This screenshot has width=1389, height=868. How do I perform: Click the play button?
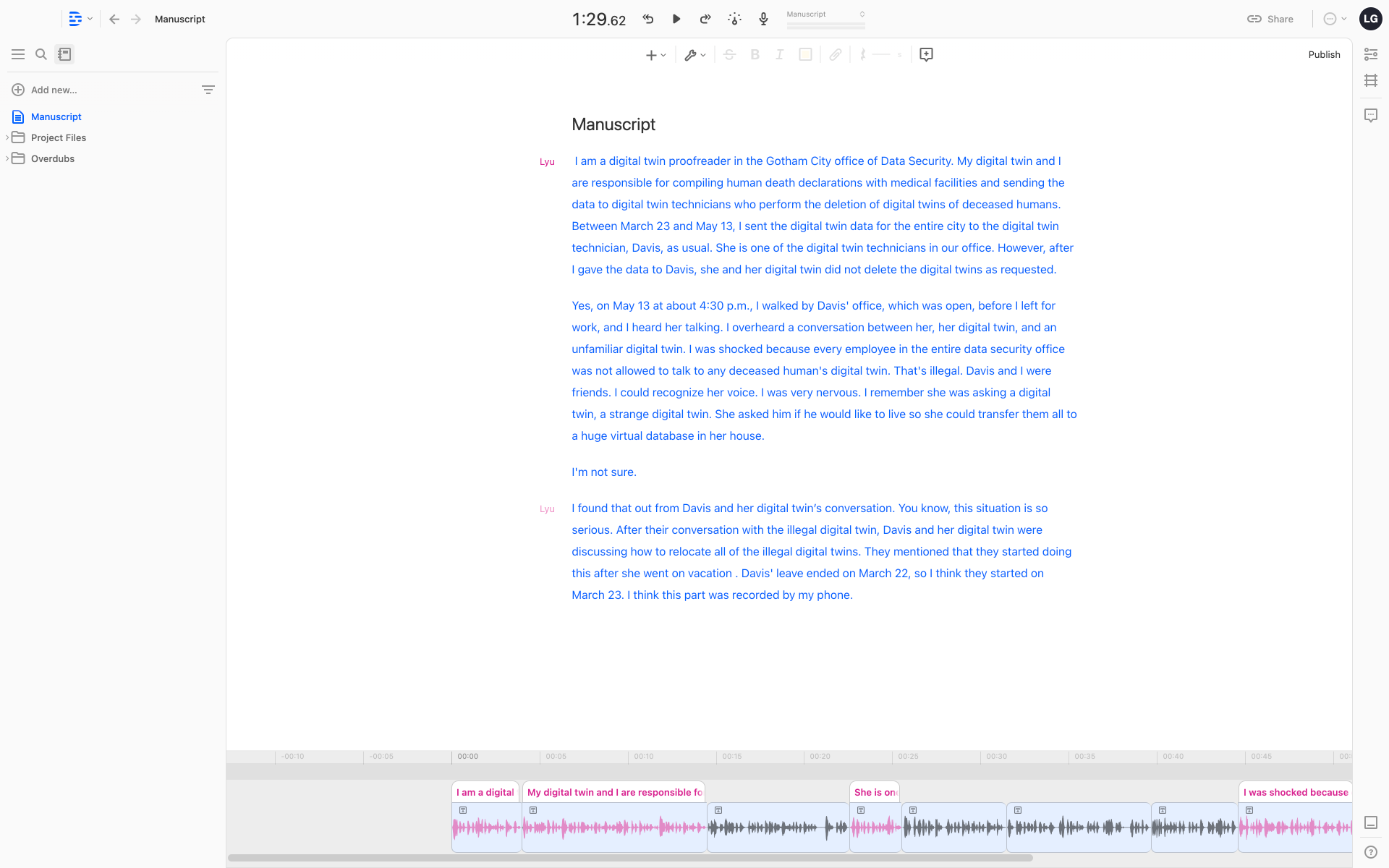(x=676, y=19)
